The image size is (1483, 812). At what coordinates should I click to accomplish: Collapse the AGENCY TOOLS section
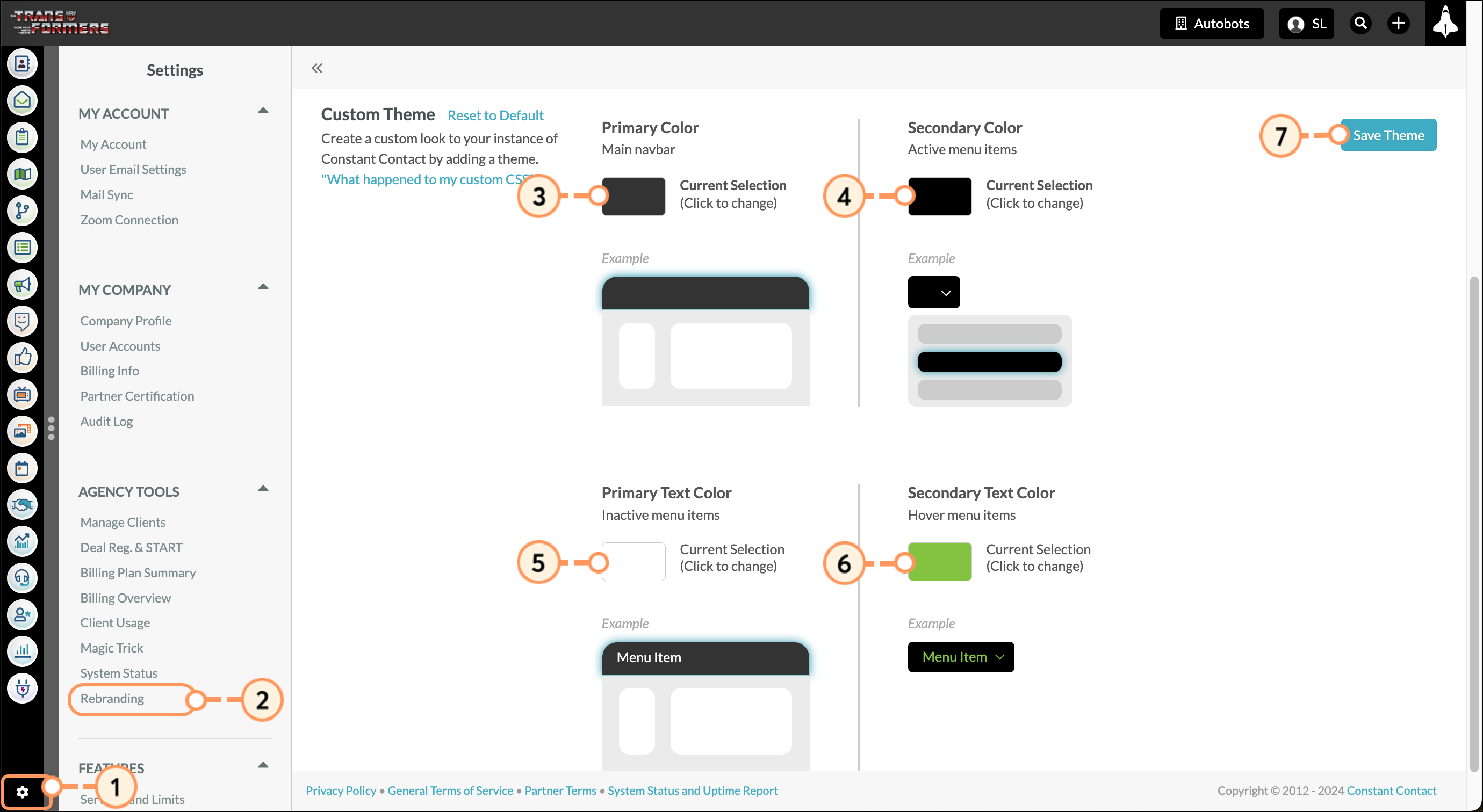[x=263, y=489]
